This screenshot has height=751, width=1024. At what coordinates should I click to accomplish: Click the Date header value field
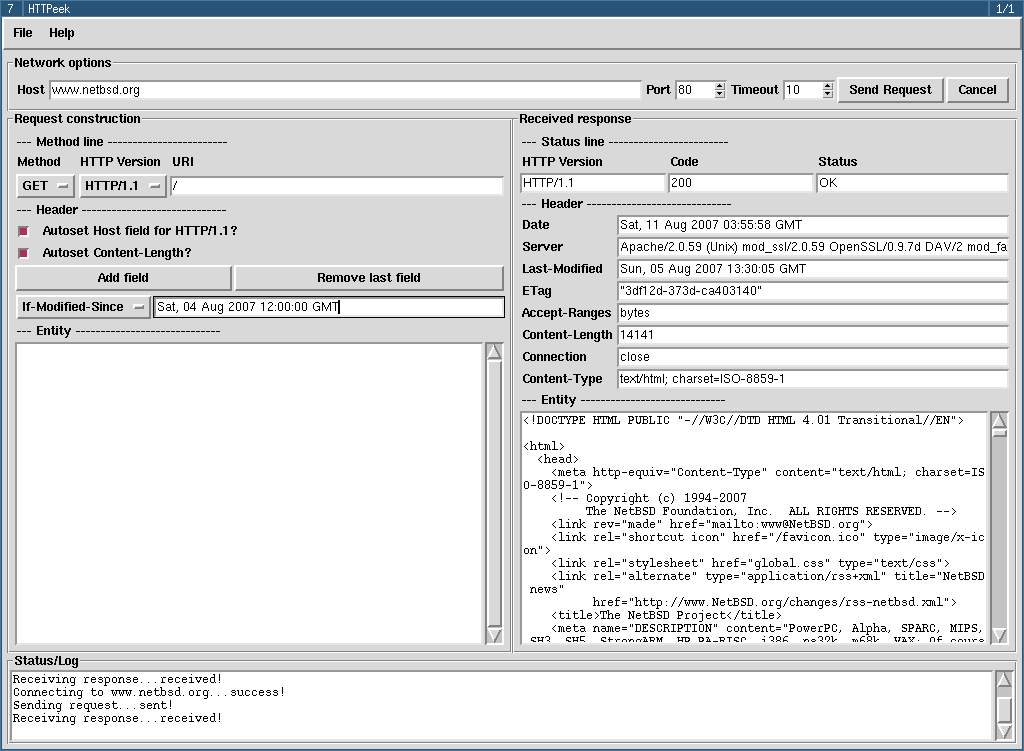[x=812, y=225]
